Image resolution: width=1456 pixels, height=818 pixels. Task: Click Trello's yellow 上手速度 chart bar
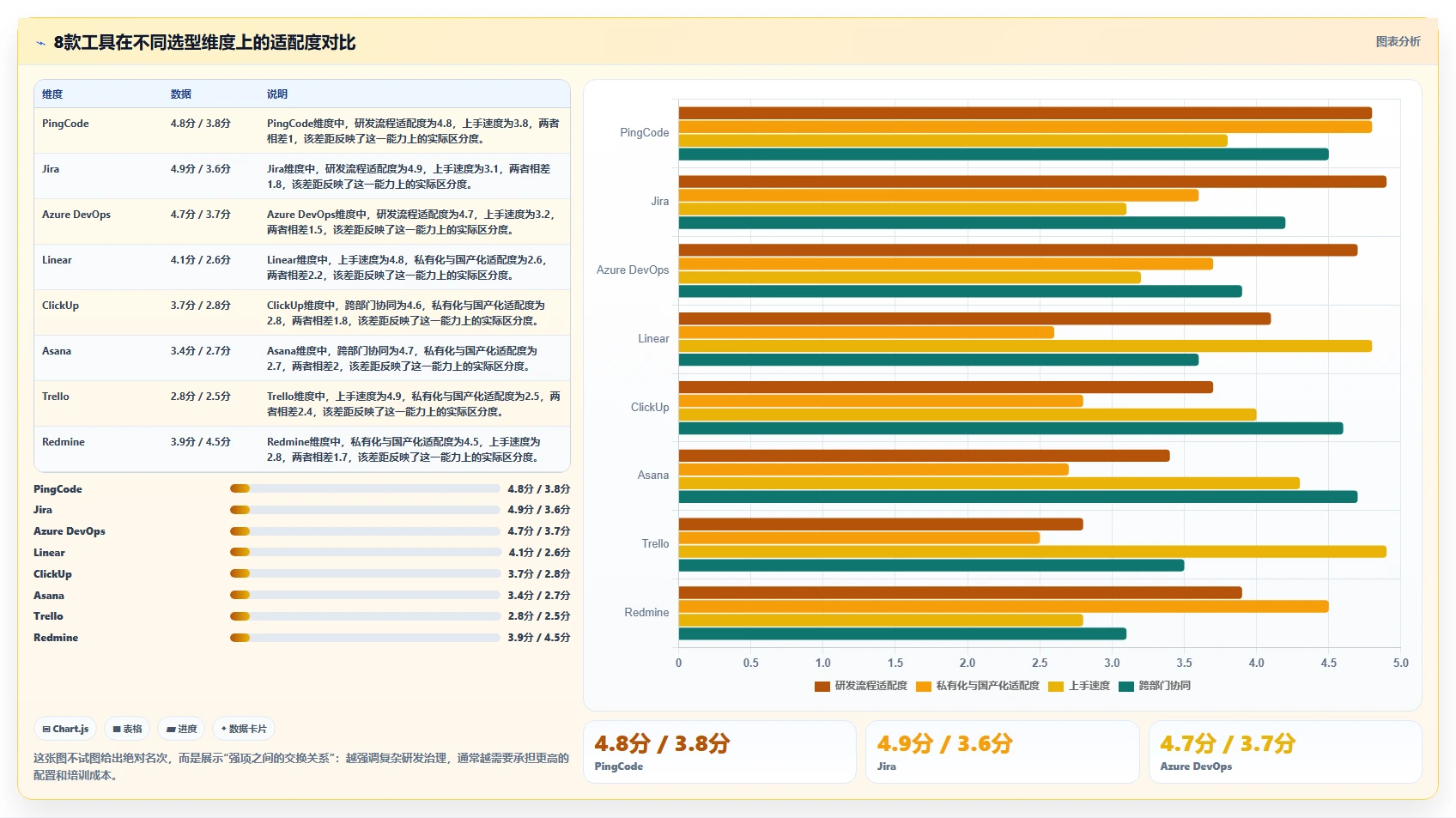1032,552
